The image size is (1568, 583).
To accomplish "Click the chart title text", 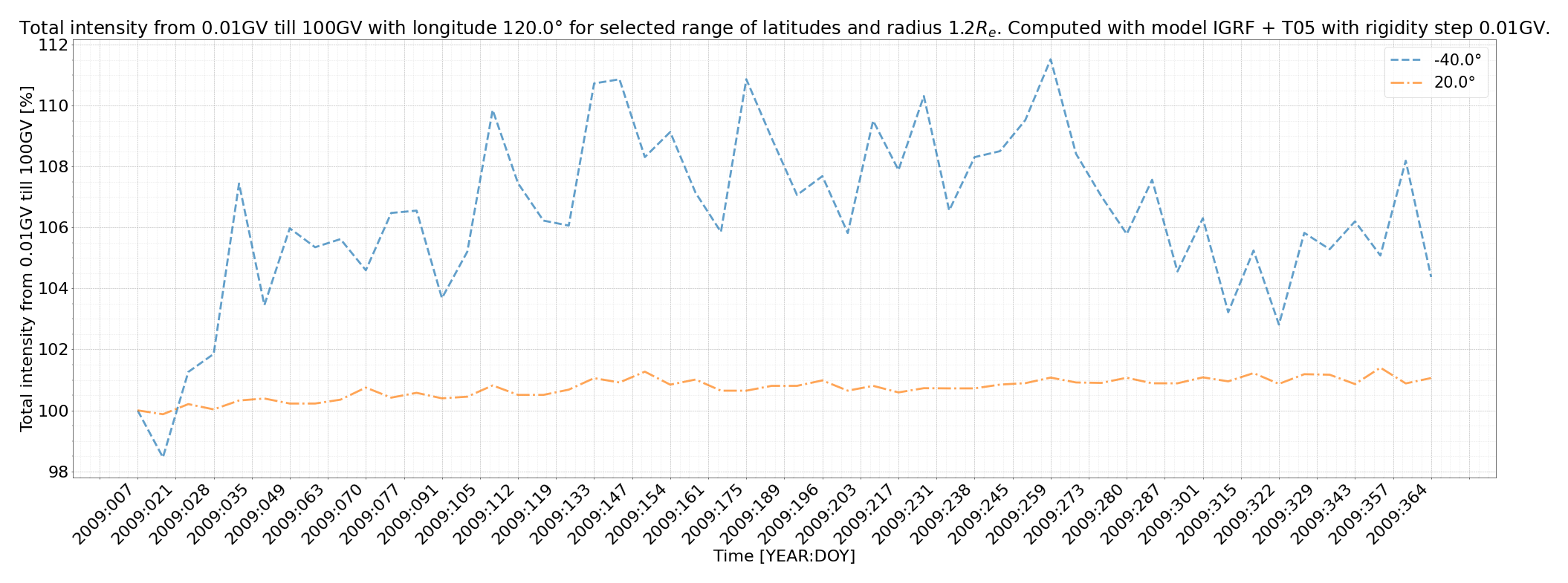I will (x=784, y=28).
